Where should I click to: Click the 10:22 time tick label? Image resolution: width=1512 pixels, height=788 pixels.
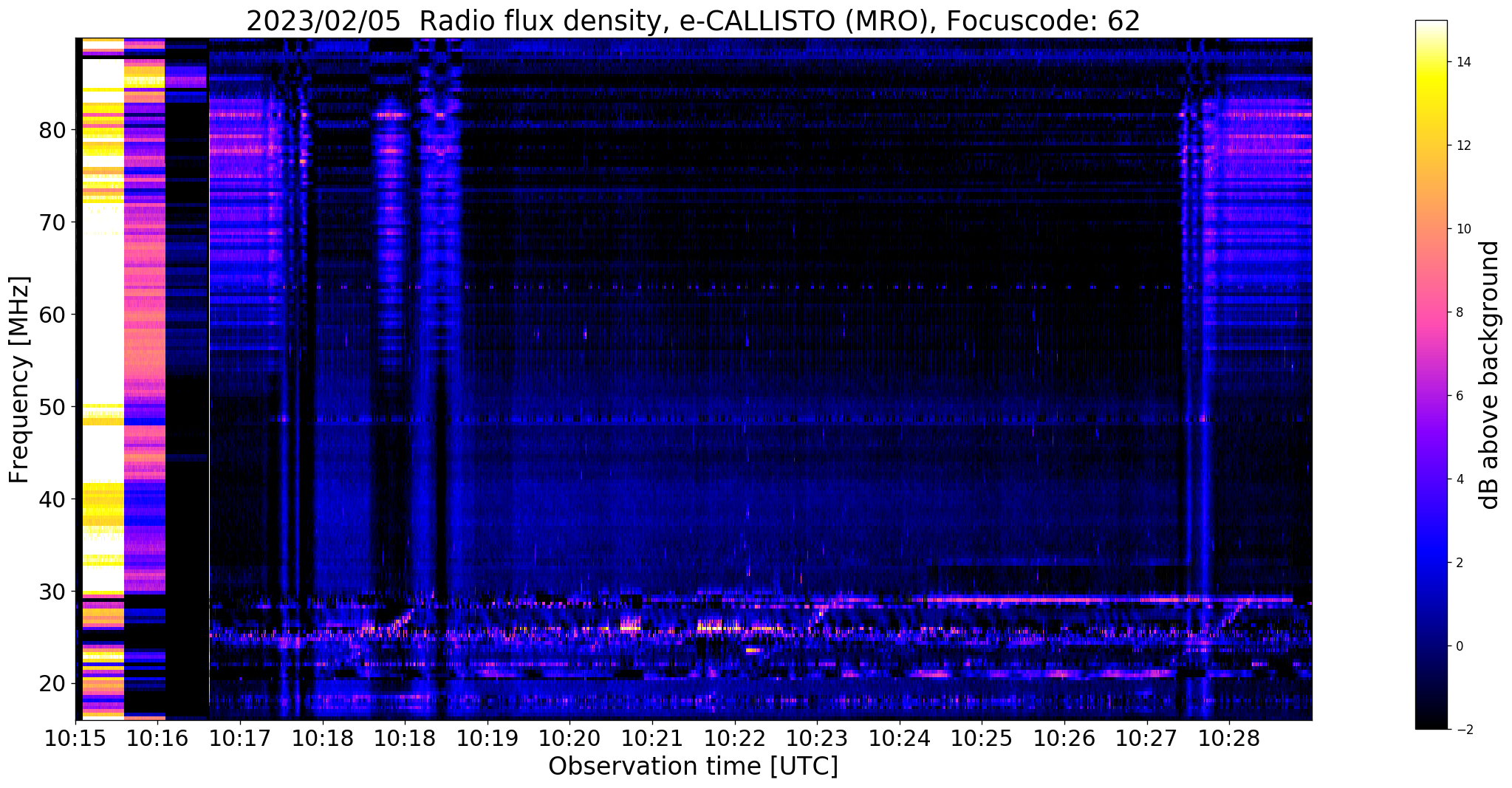[x=735, y=739]
